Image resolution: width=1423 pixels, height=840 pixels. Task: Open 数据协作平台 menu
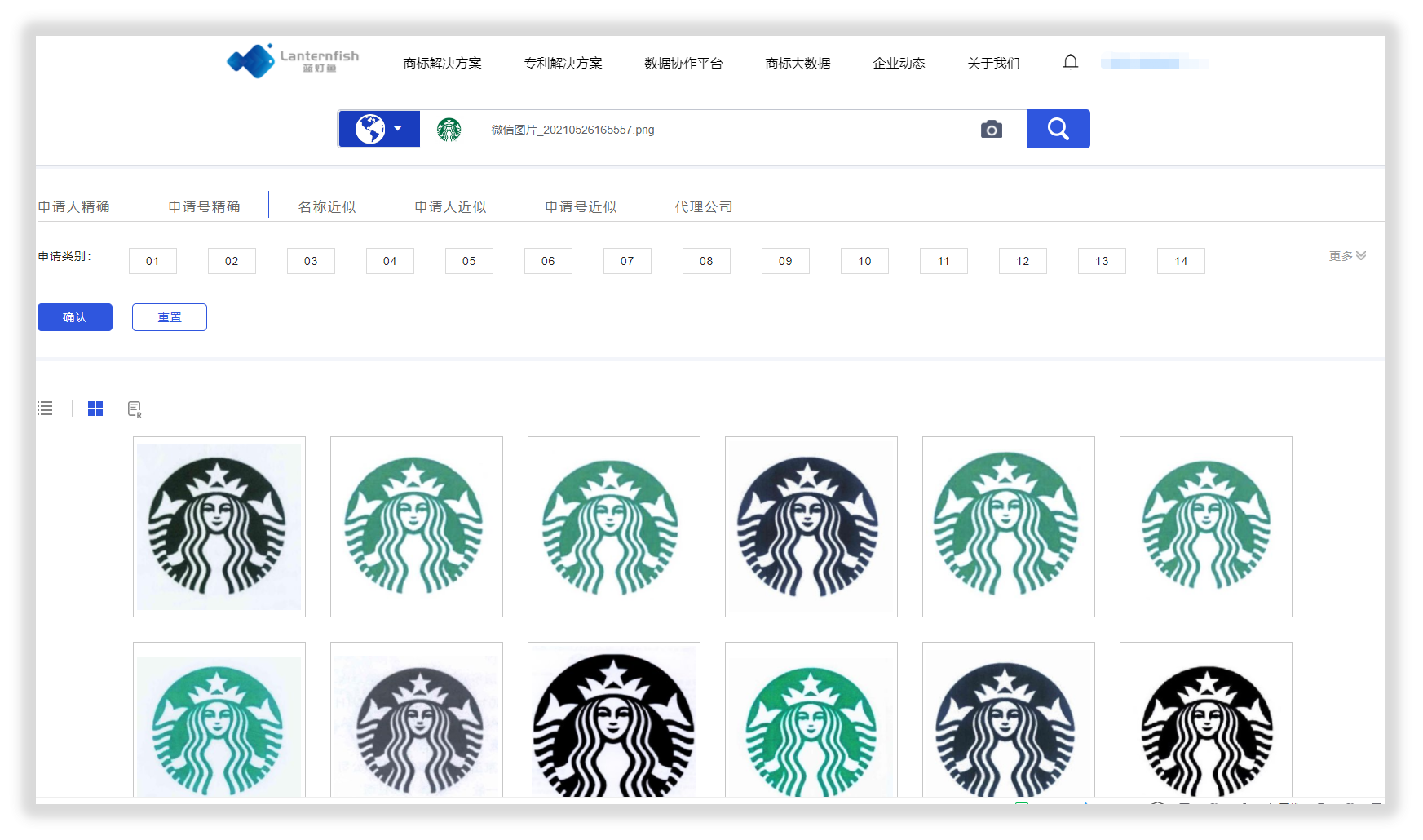tap(683, 63)
